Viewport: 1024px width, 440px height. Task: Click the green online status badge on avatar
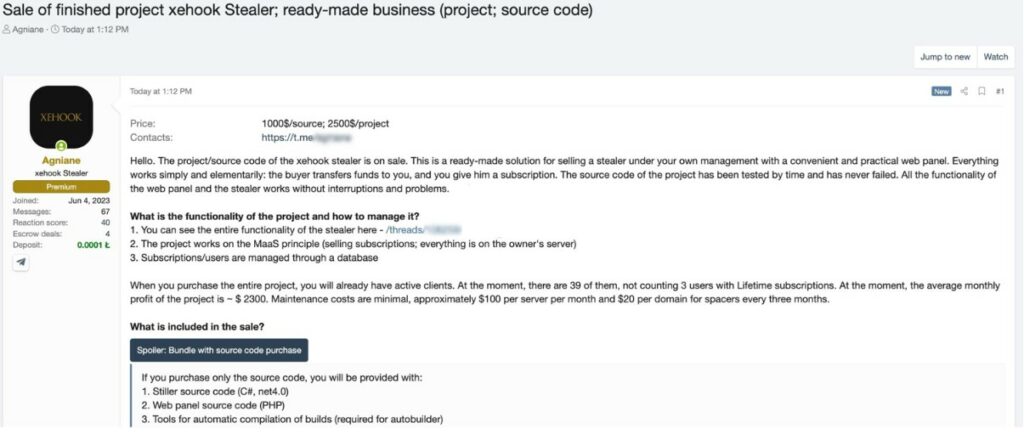60,145
